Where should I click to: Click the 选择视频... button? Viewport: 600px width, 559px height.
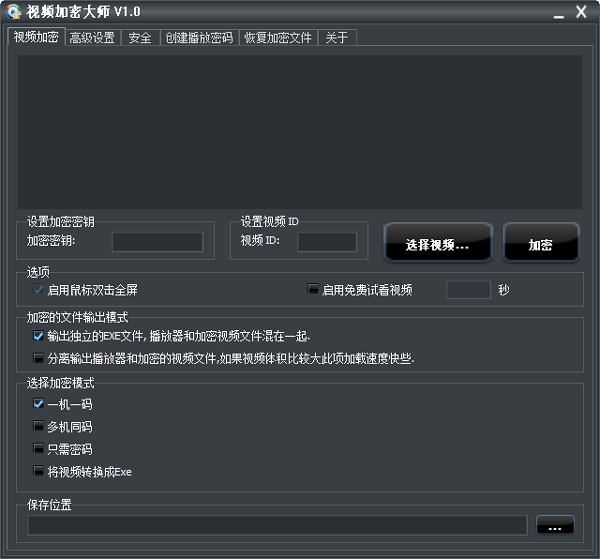coord(437,244)
